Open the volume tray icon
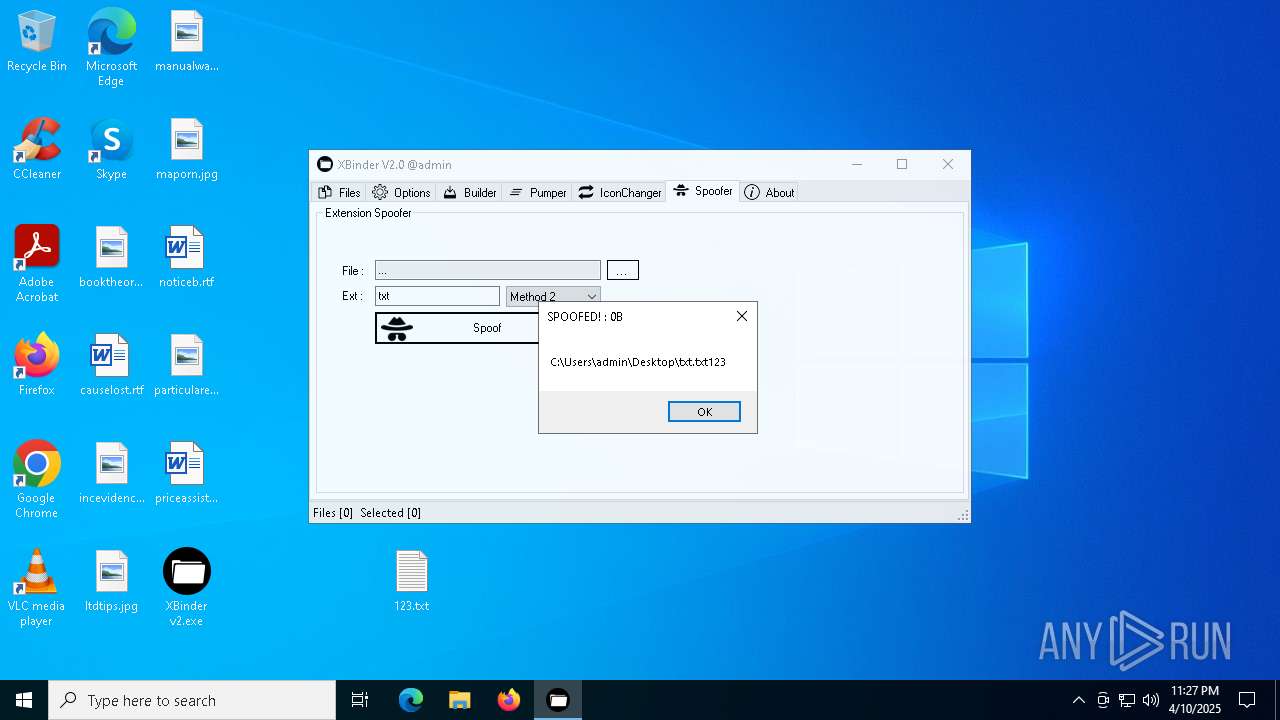This screenshot has height=720, width=1280. 1151,700
